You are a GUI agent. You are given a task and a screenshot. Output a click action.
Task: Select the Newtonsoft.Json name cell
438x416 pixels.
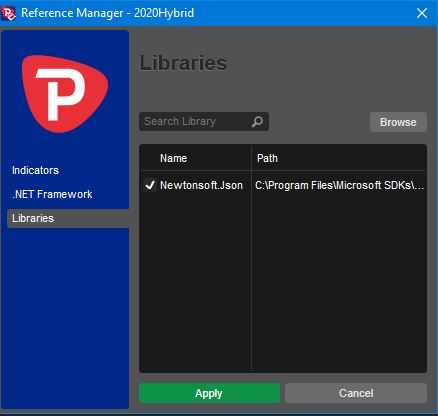[201, 185]
